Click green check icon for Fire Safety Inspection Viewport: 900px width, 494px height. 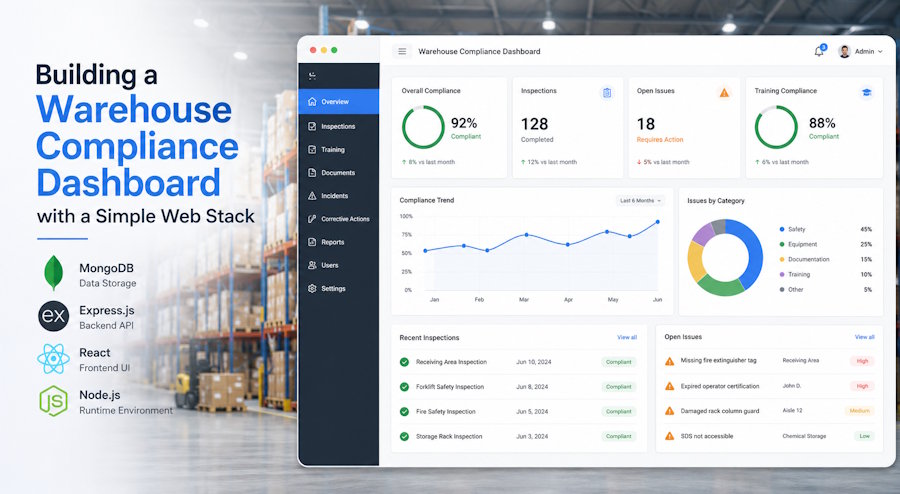coord(404,411)
